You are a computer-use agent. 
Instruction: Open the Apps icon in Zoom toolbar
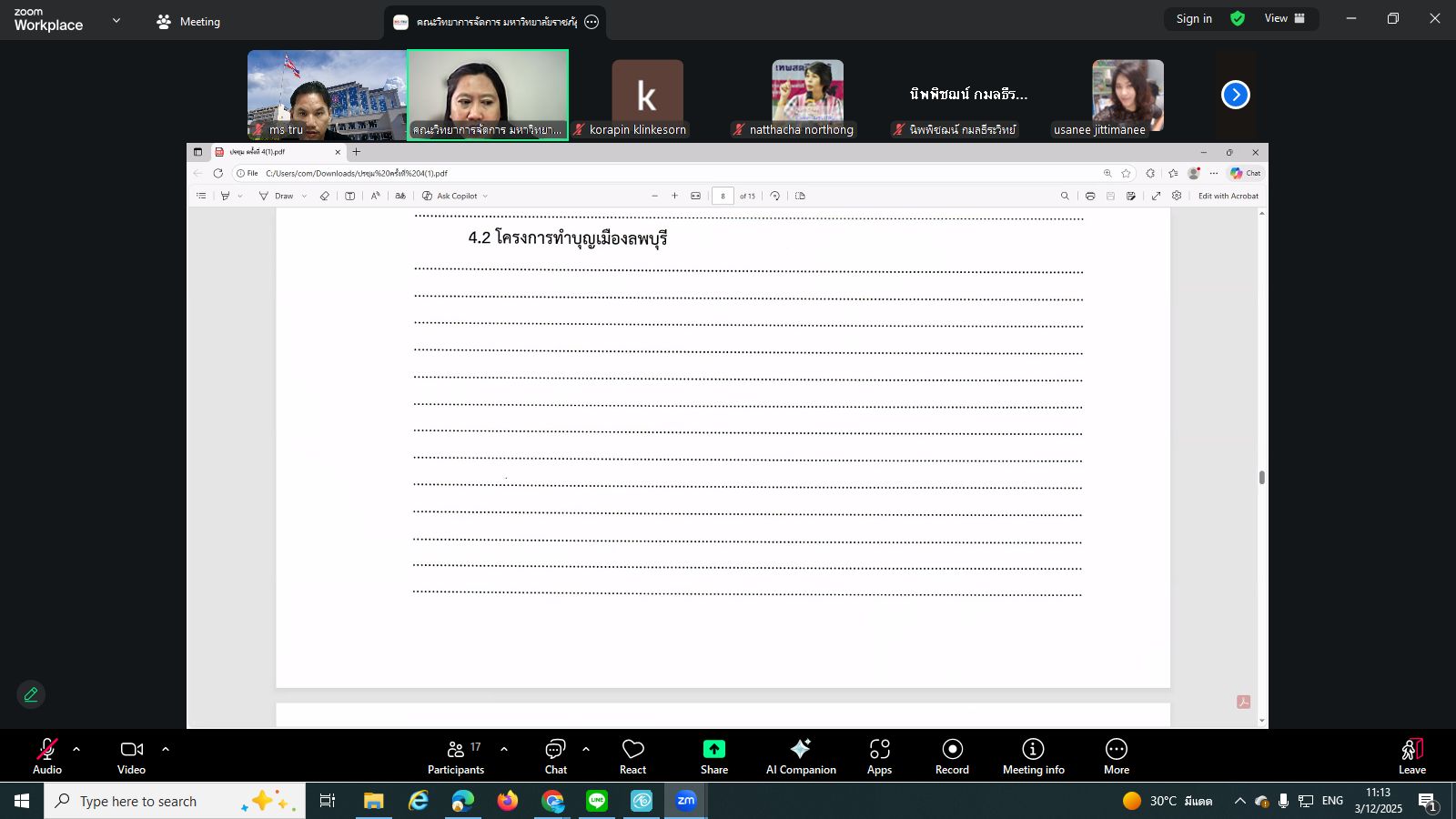[x=879, y=749]
